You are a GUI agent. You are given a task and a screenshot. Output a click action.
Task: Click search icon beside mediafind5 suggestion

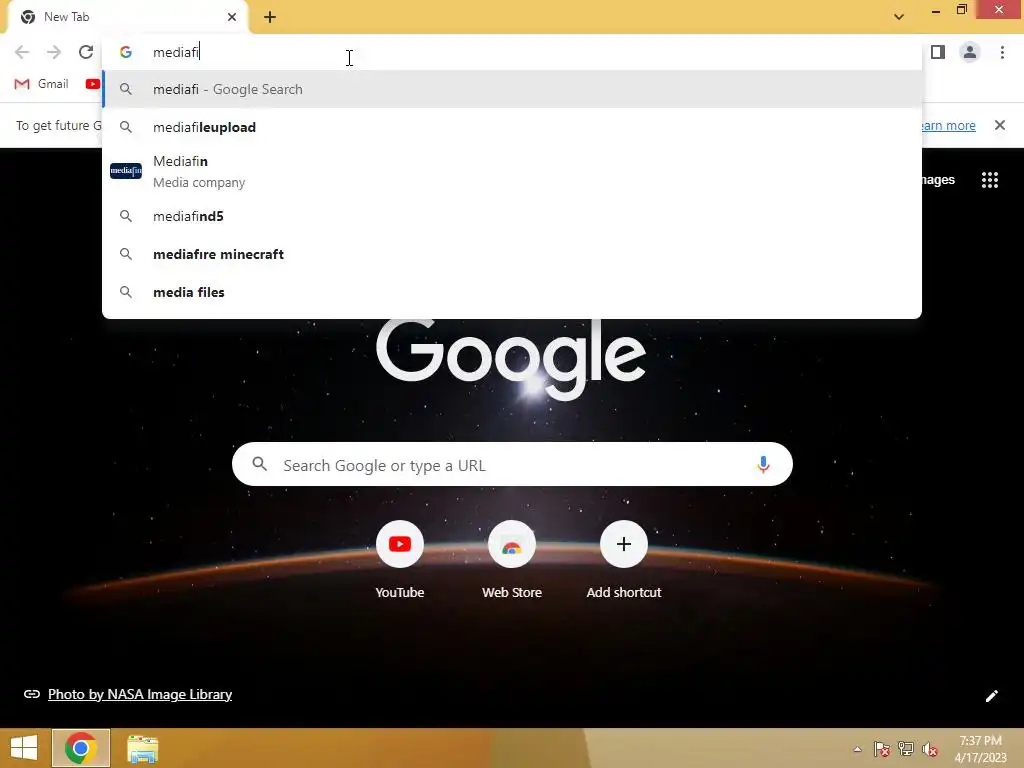click(x=125, y=216)
